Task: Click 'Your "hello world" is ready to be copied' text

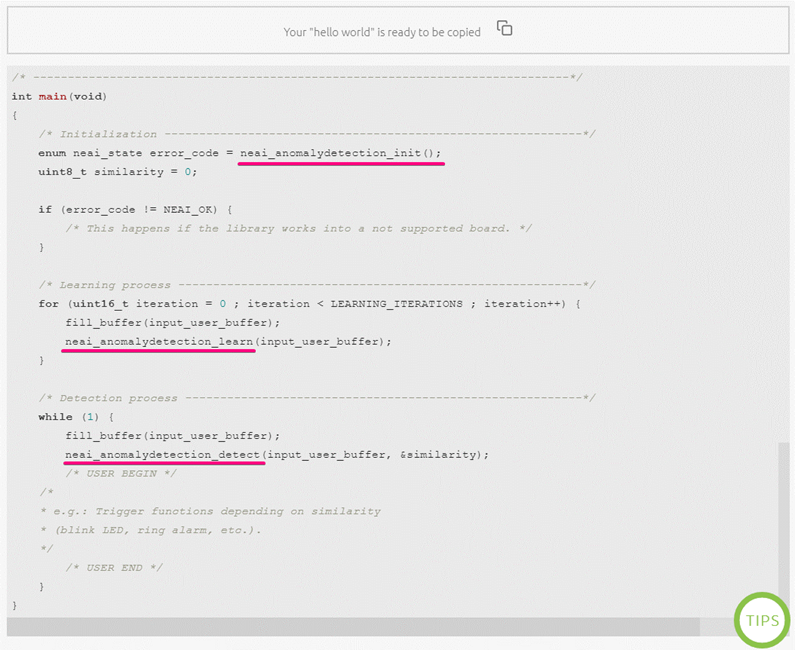Action: (x=382, y=32)
